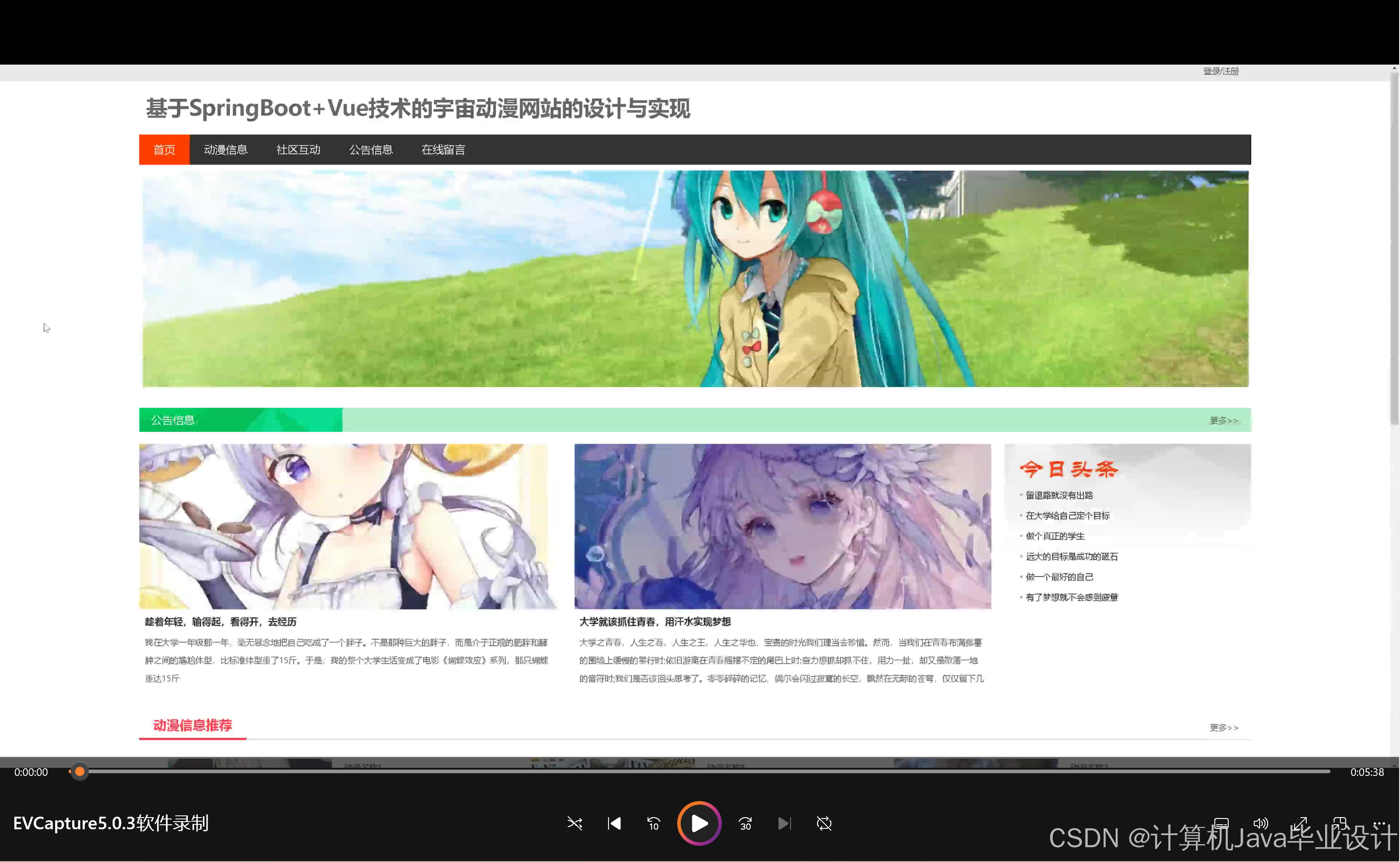Click the EVCapture5.0.3软件录制 video title

(x=111, y=823)
